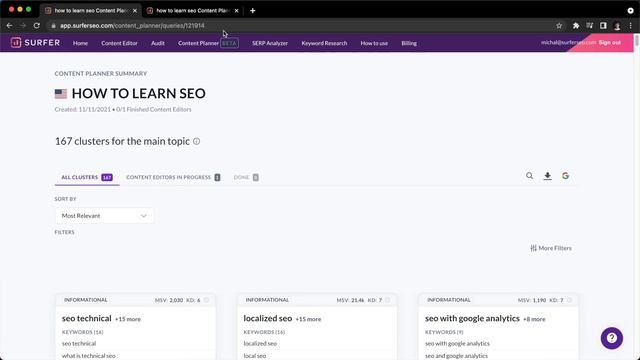Image resolution: width=640 pixels, height=360 pixels.
Task: Open Chrome three-dot menu
Action: pos(631,26)
